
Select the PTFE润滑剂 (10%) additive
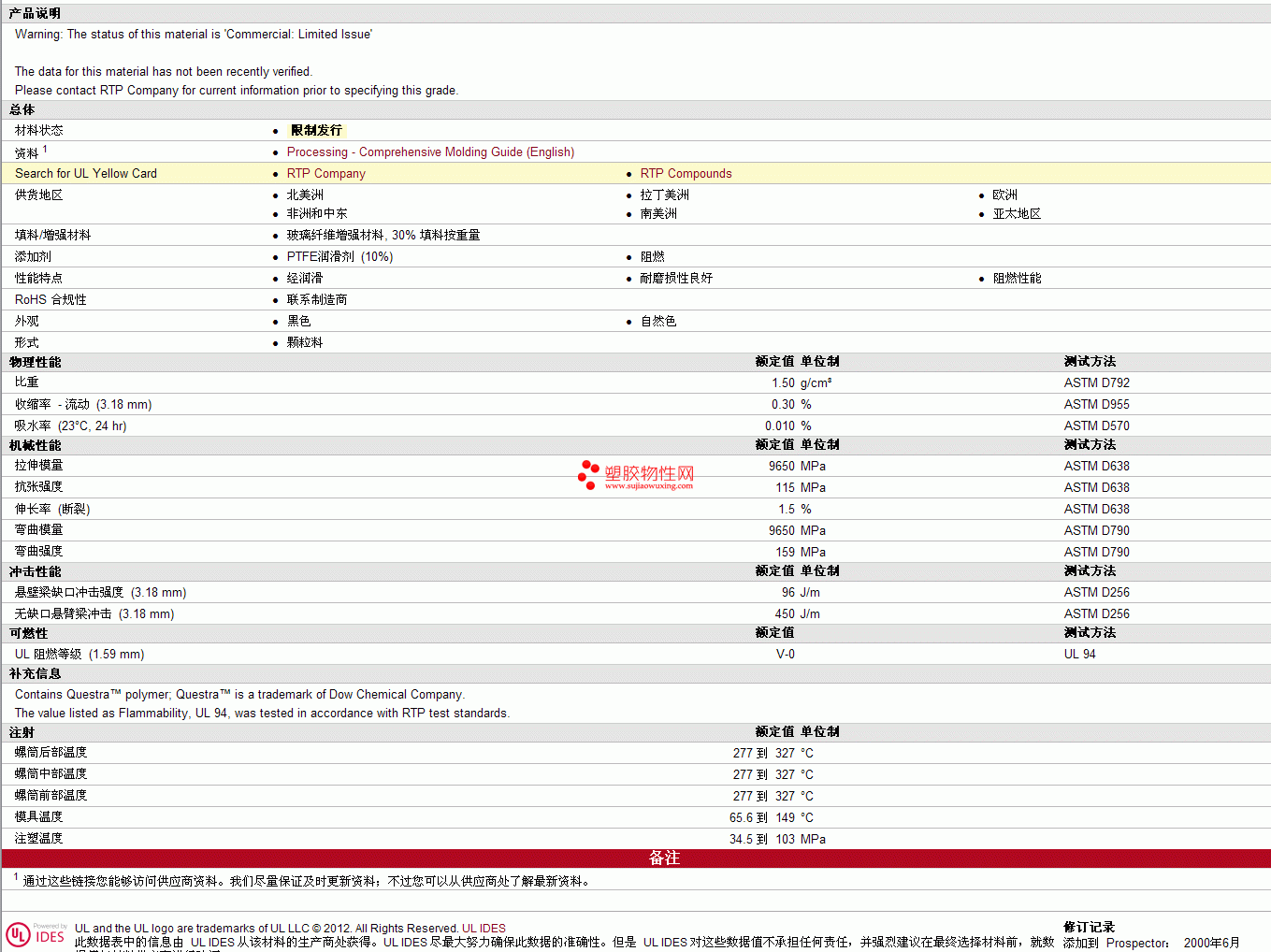[339, 256]
